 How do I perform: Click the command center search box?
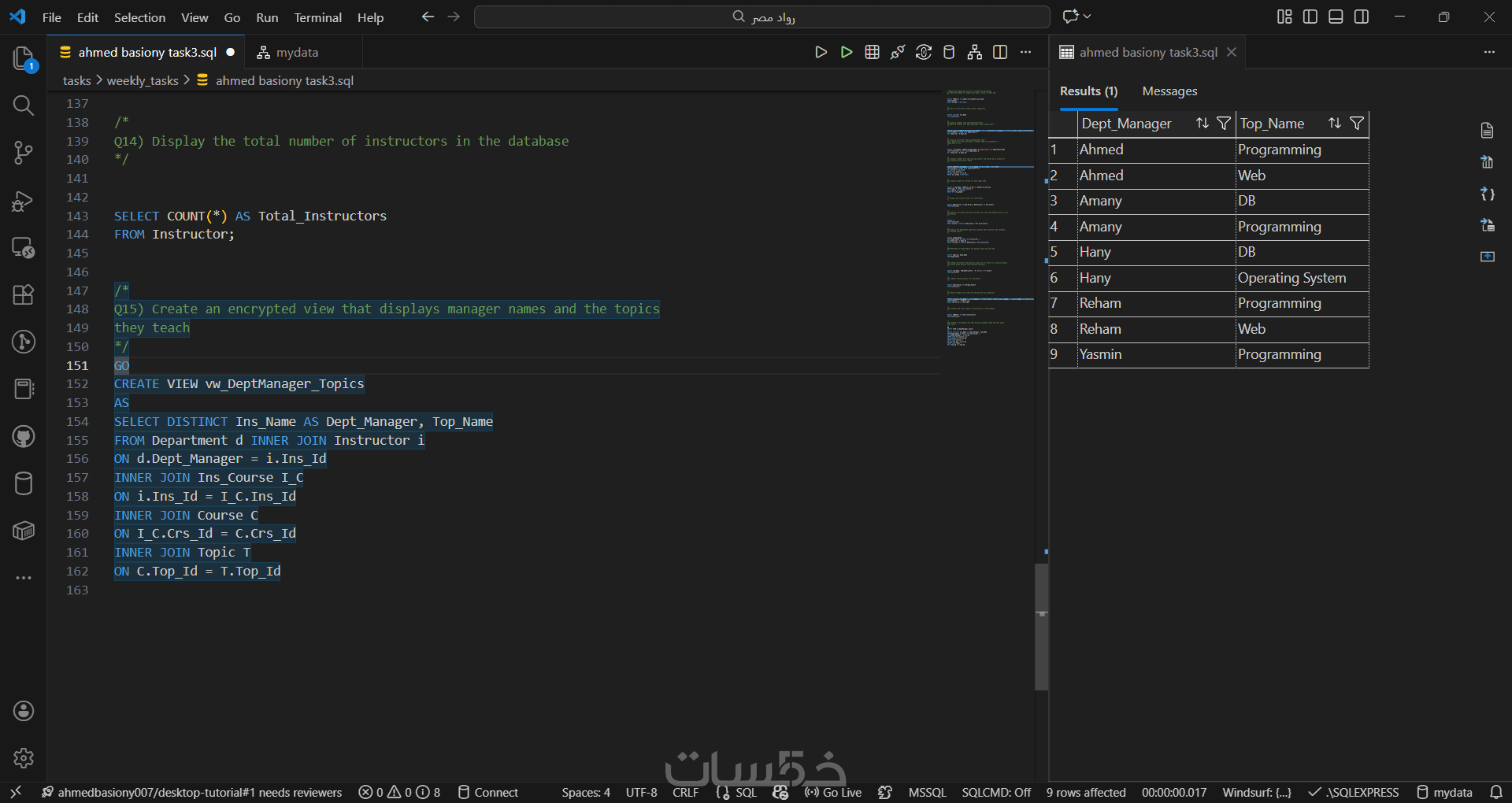[762, 17]
